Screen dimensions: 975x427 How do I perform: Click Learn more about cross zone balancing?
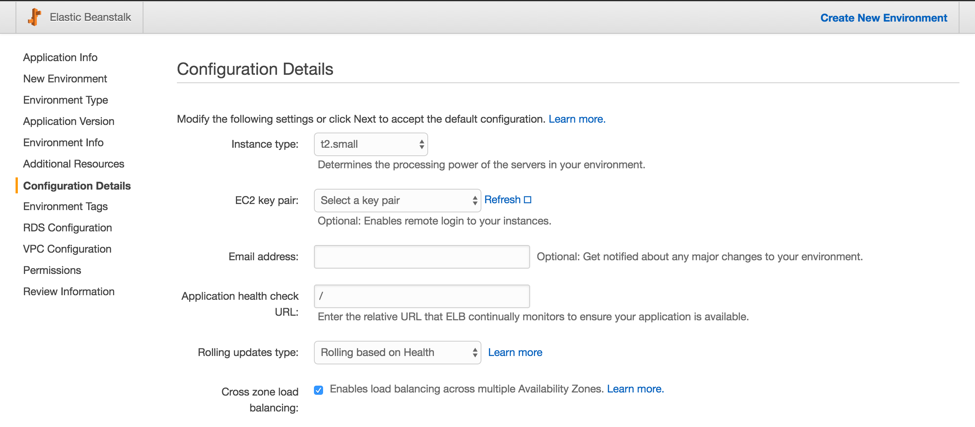point(635,389)
